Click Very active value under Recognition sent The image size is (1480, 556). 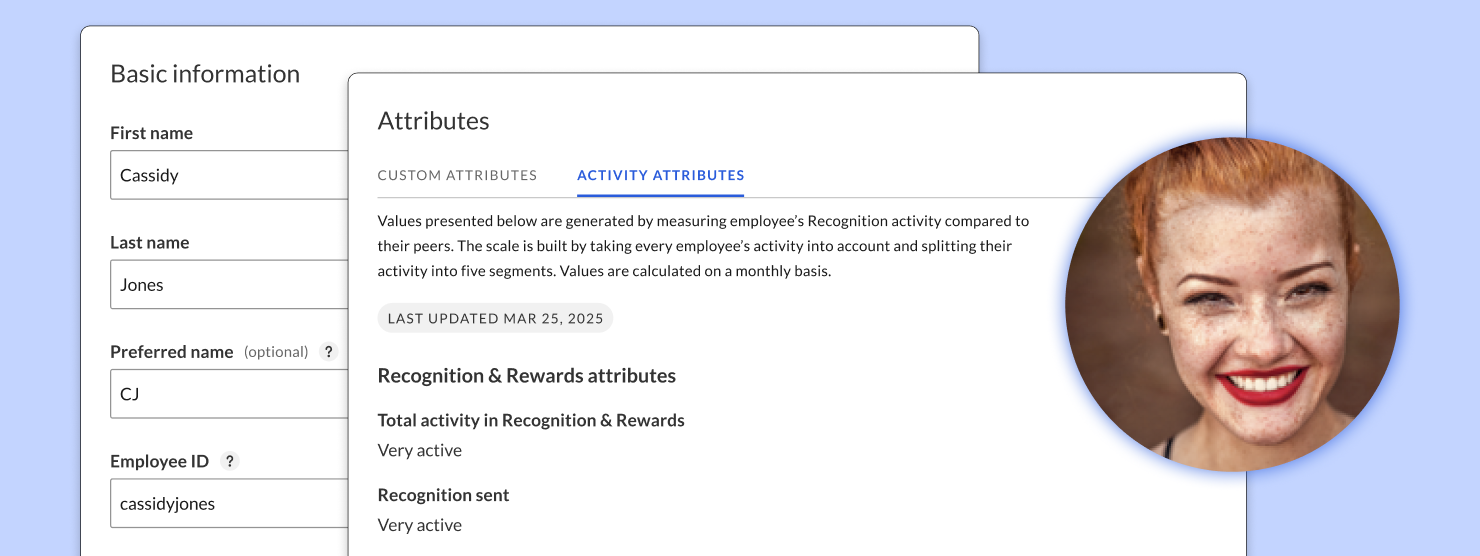(419, 525)
